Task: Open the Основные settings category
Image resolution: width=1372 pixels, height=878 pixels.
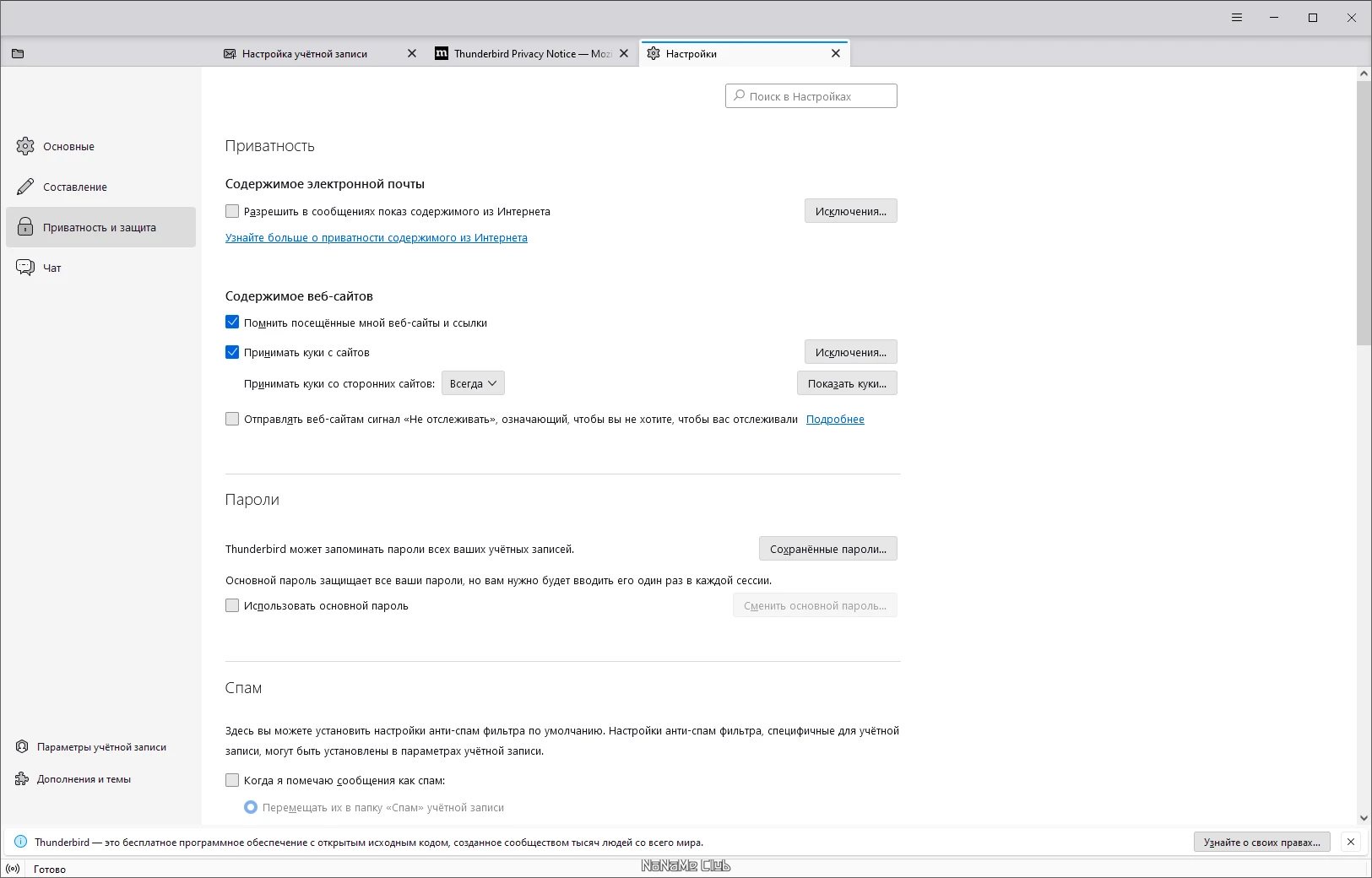Action: click(x=100, y=146)
